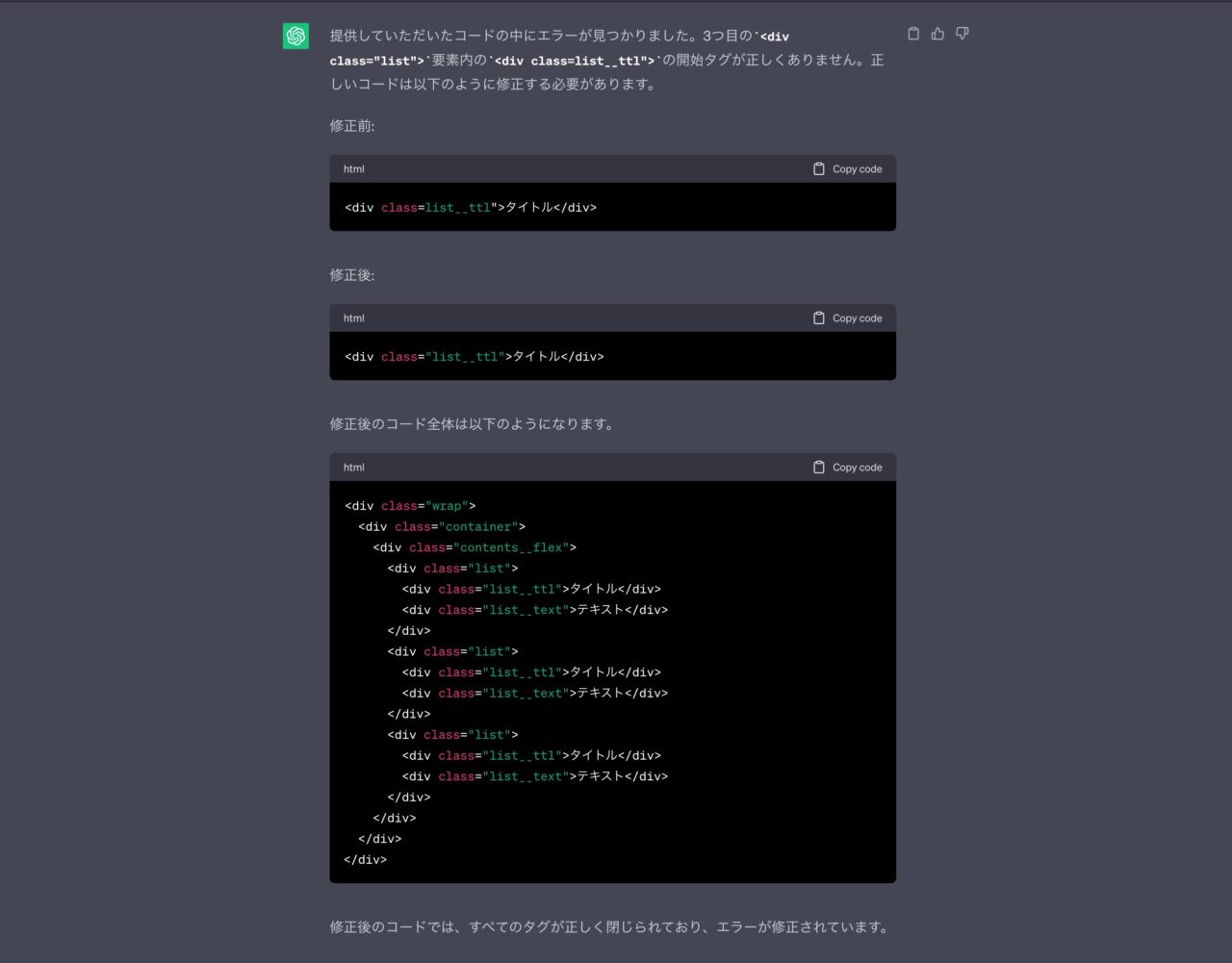Image resolution: width=1232 pixels, height=963 pixels.
Task: Give the response a thumbs down
Action: (962, 34)
